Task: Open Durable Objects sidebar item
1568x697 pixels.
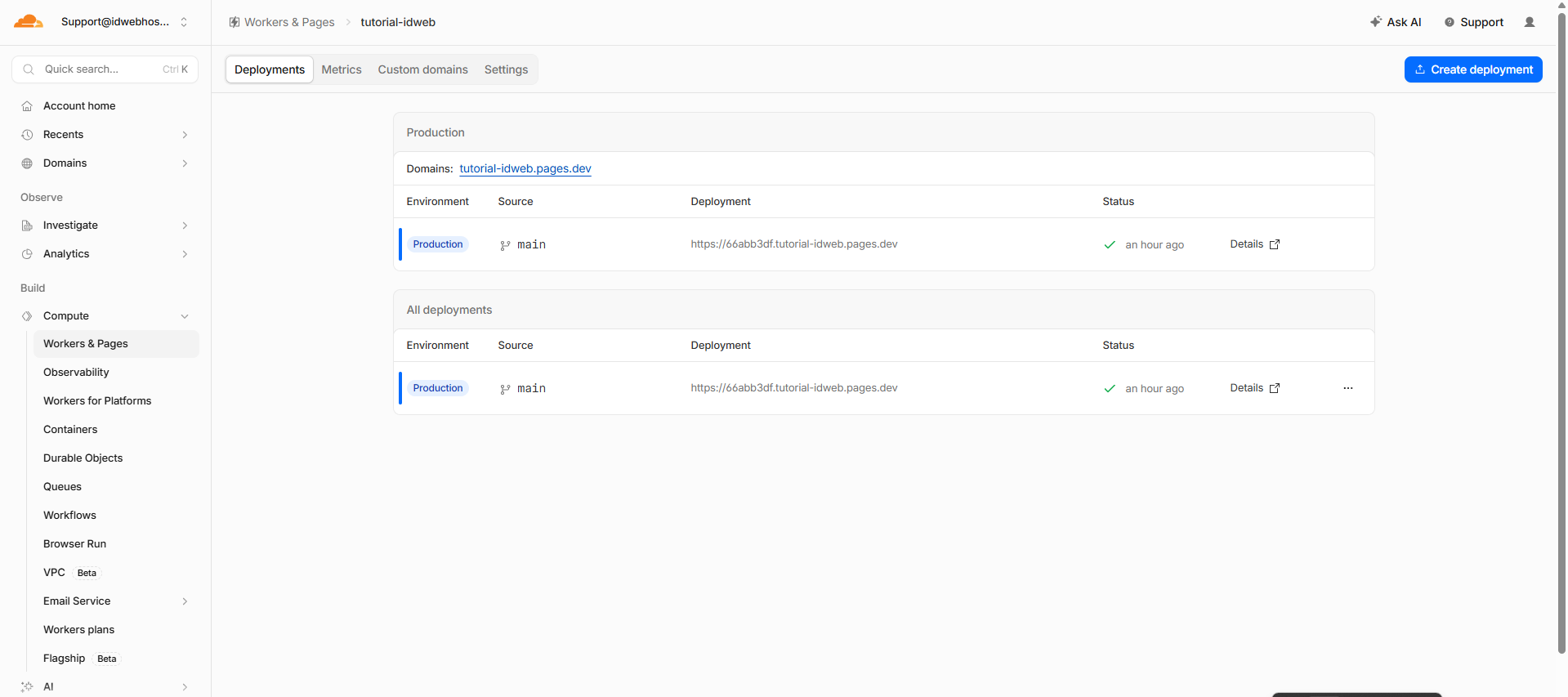Action: tap(116, 458)
